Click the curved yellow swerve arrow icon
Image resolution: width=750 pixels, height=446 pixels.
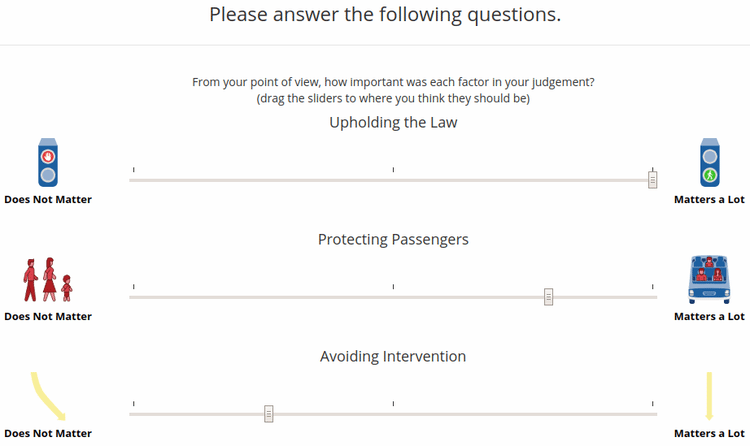(x=48, y=396)
